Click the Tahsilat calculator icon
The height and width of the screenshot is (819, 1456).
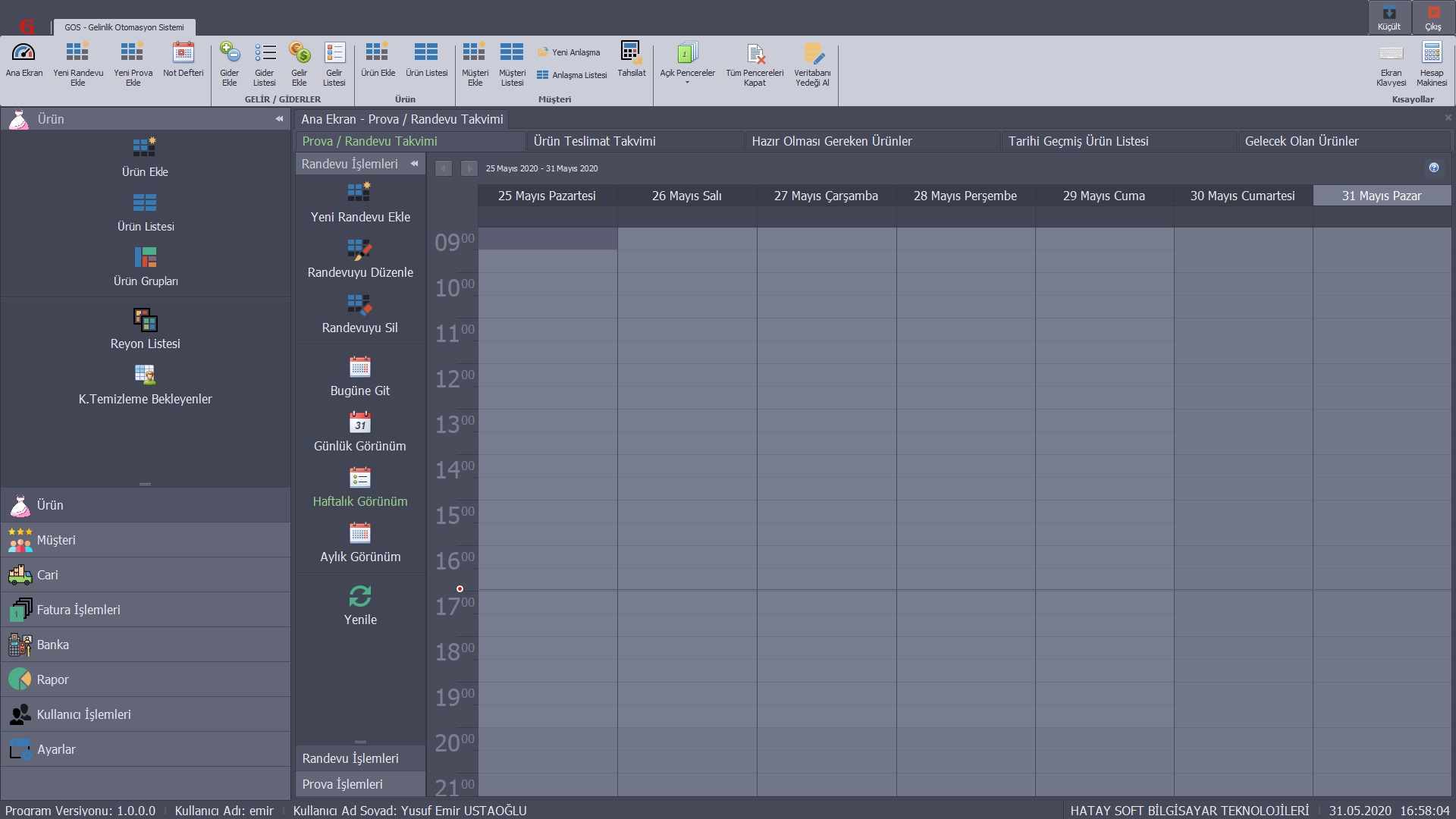pos(631,53)
